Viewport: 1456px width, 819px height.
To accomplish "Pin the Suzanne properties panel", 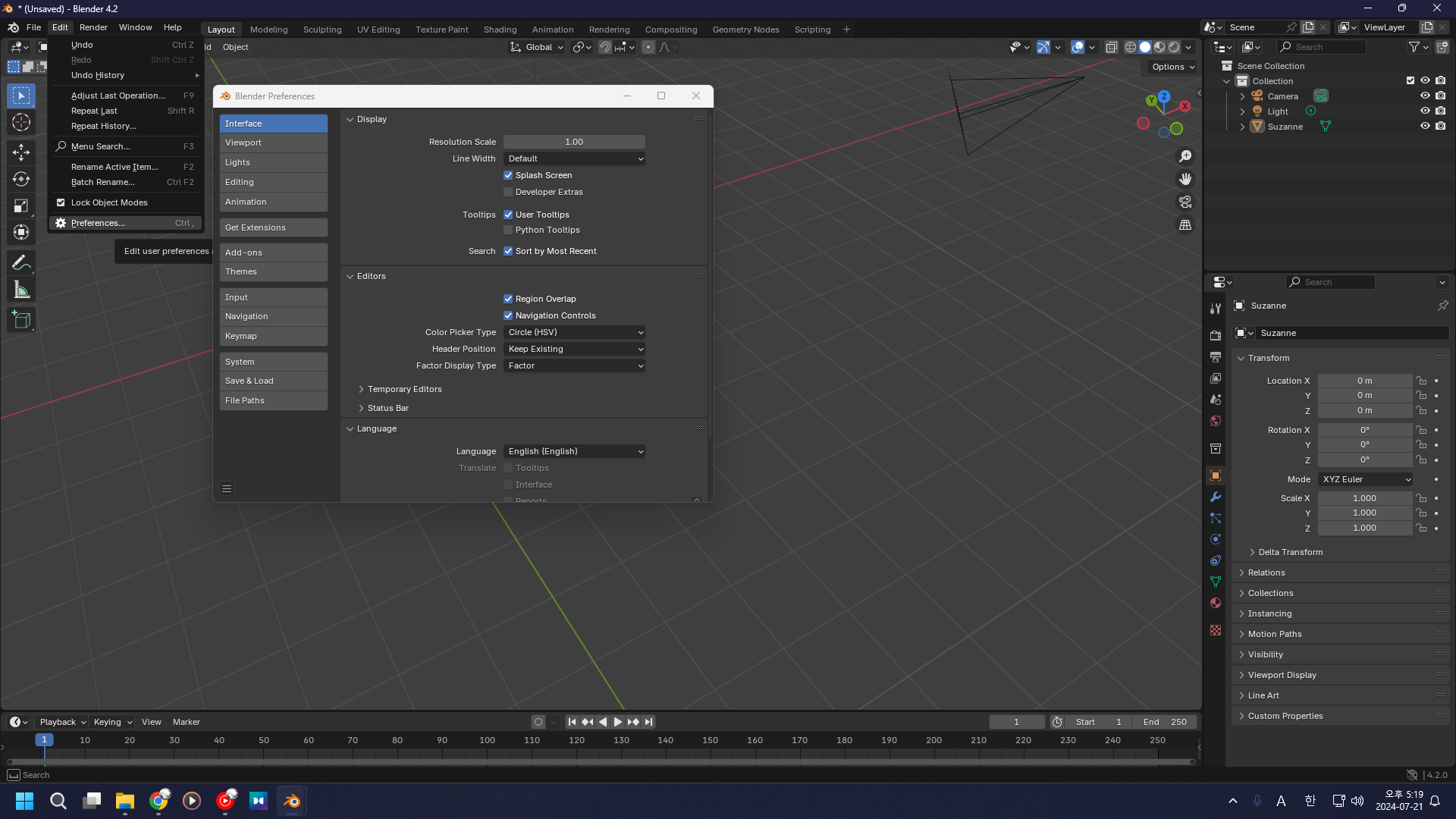I will click(1442, 306).
